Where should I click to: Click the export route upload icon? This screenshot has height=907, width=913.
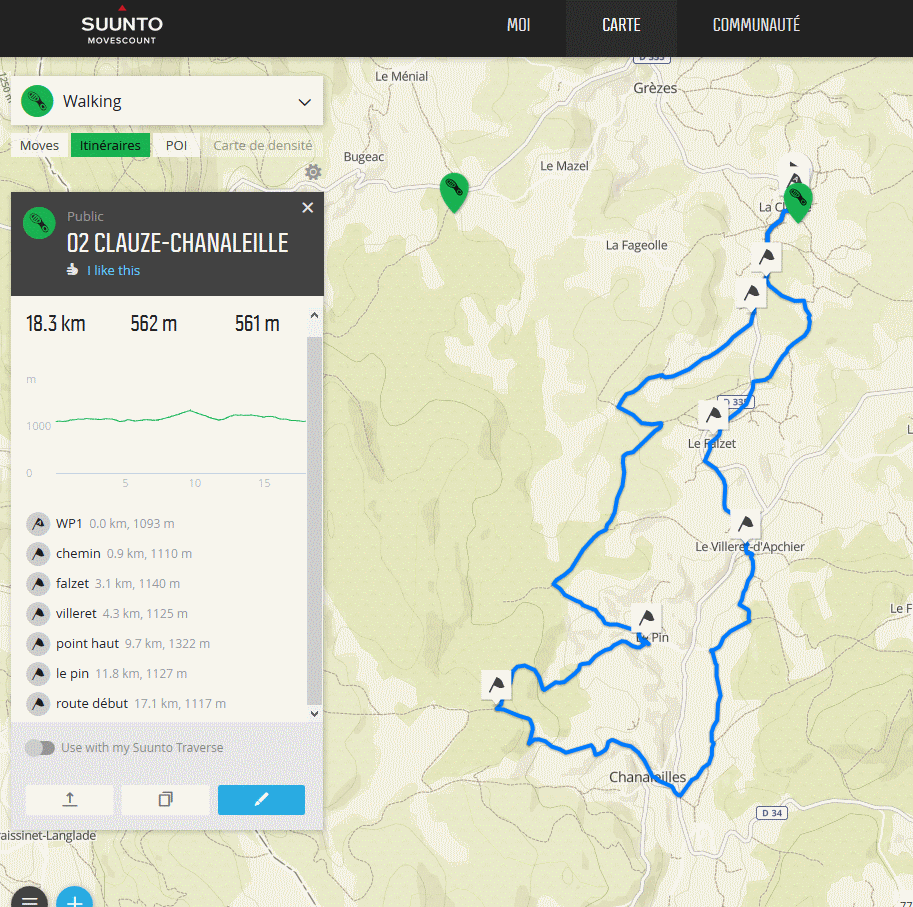click(69, 799)
